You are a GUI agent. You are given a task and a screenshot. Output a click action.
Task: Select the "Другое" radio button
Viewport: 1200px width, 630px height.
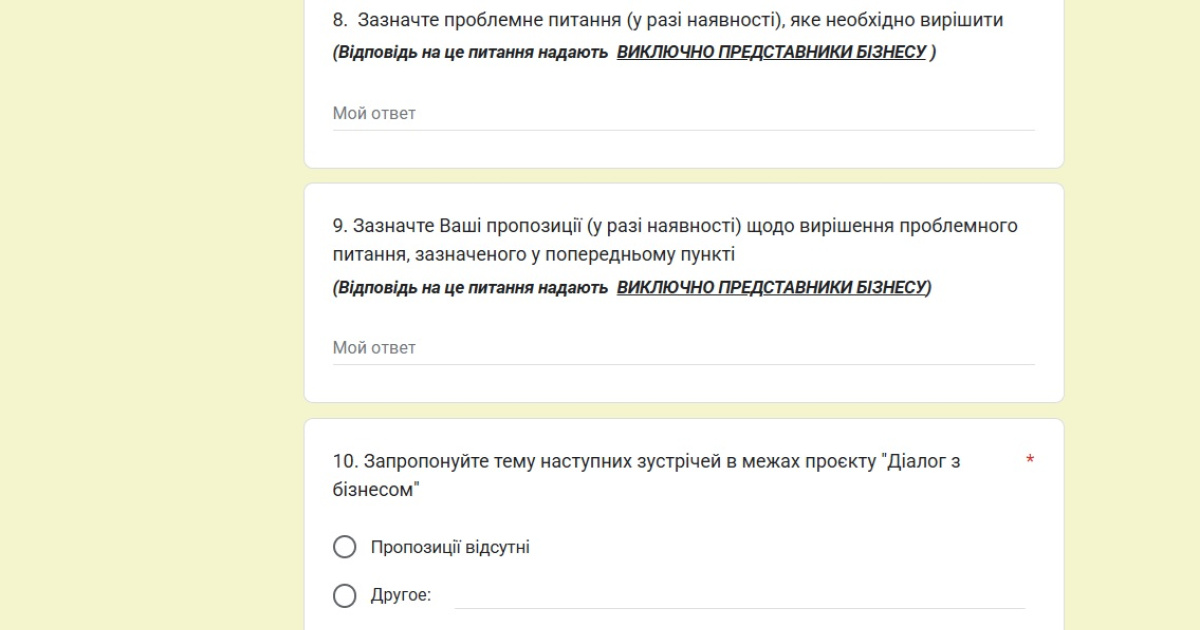coord(345,596)
